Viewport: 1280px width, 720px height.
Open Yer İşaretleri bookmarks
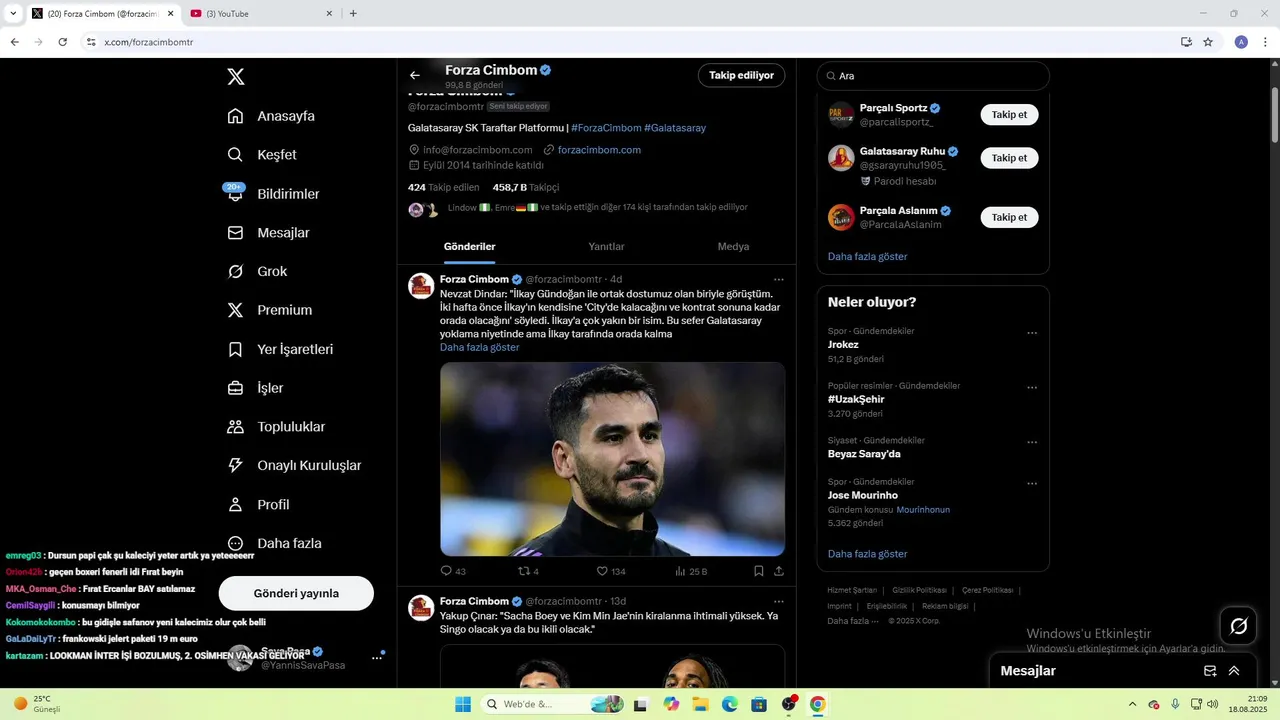pyautogui.click(x=280, y=349)
